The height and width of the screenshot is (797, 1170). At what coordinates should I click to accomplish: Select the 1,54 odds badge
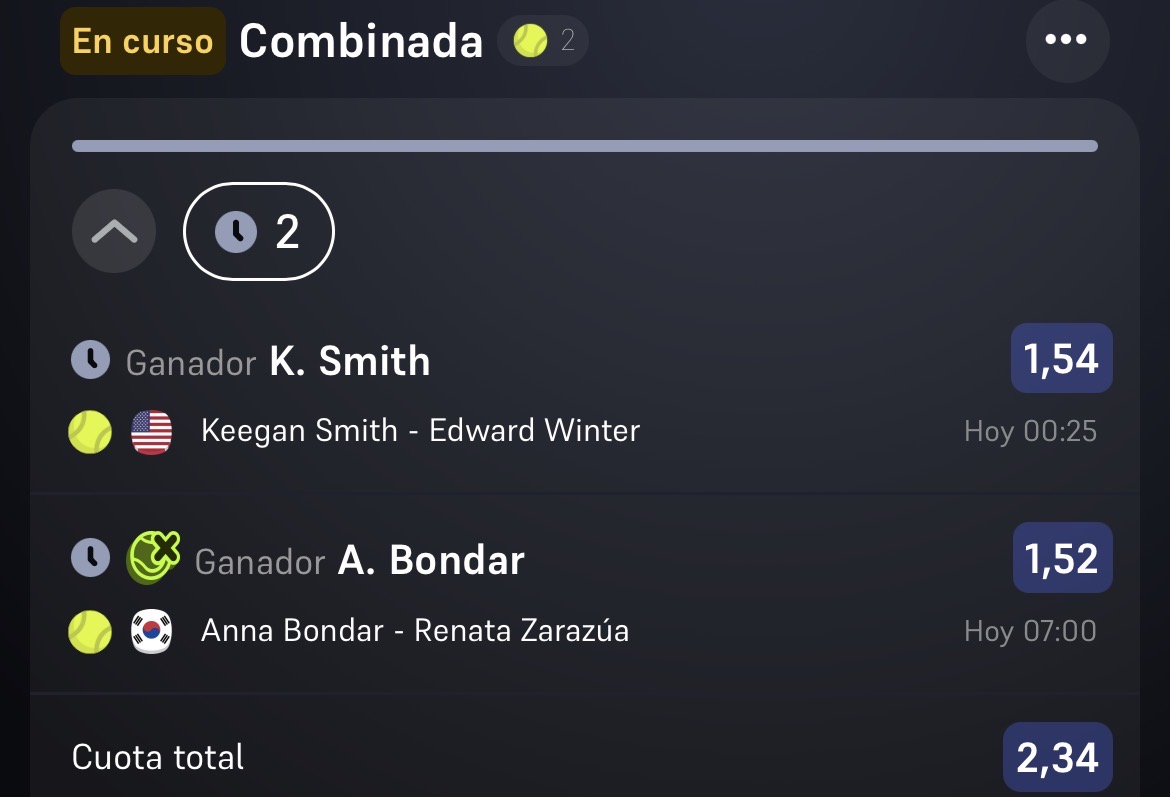point(1061,358)
